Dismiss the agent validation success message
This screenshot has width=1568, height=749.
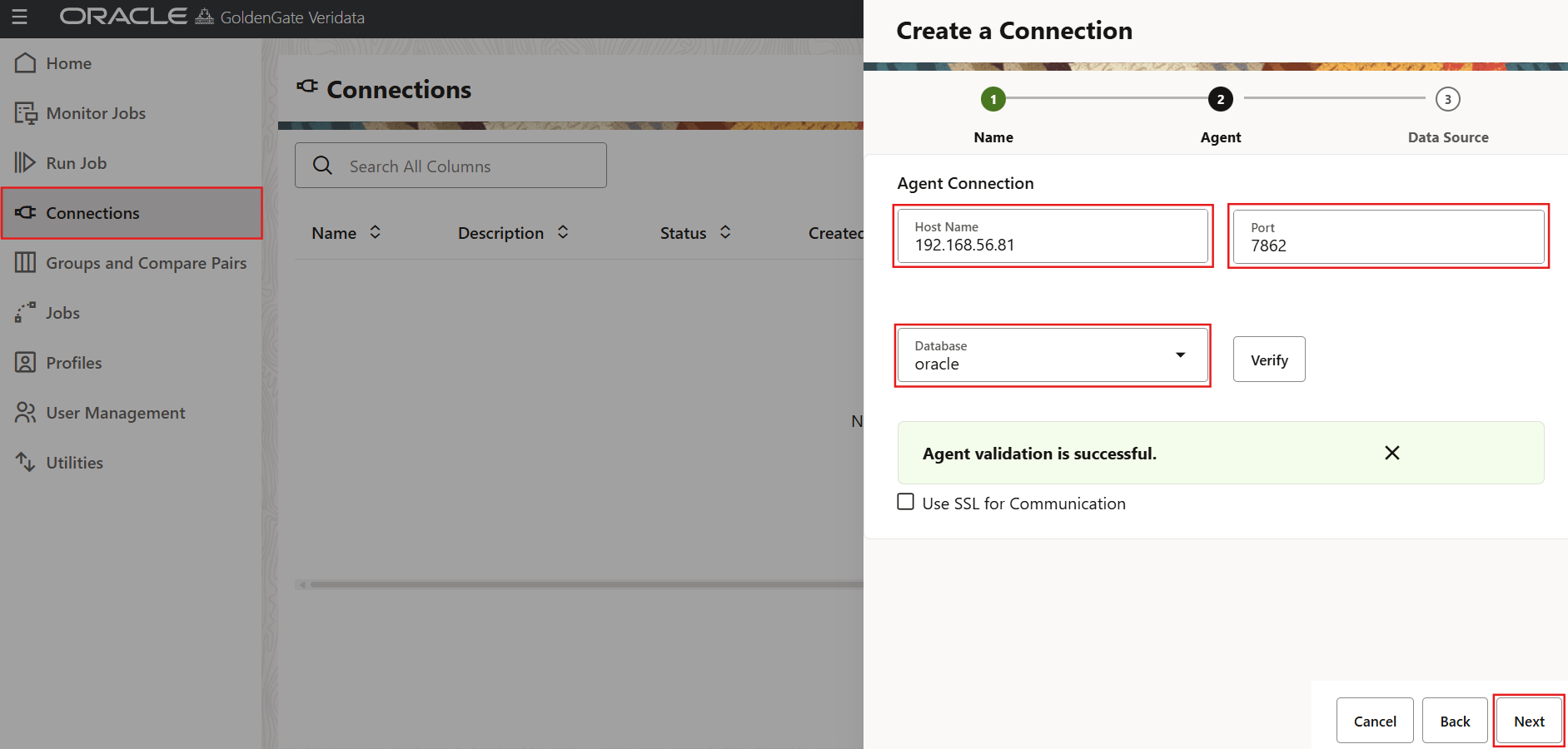click(1391, 453)
